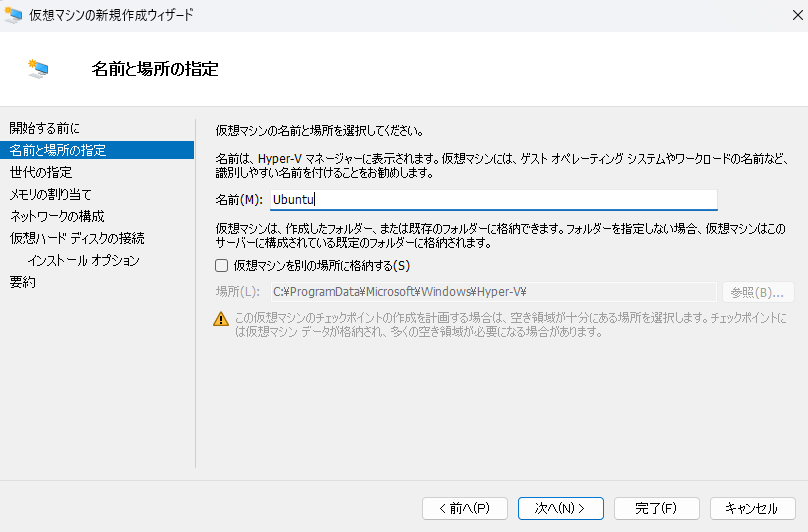Go to the 要約 summary step
Viewport: 808px width, 532px height.
(23, 282)
